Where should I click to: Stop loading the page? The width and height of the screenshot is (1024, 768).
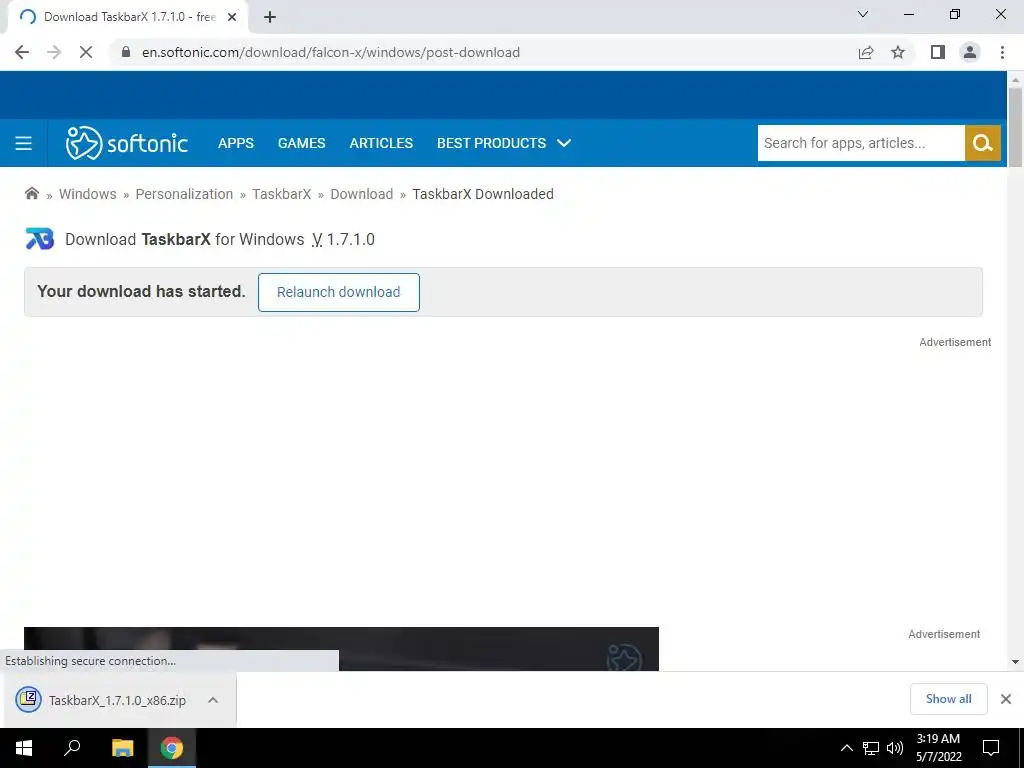coord(86,52)
